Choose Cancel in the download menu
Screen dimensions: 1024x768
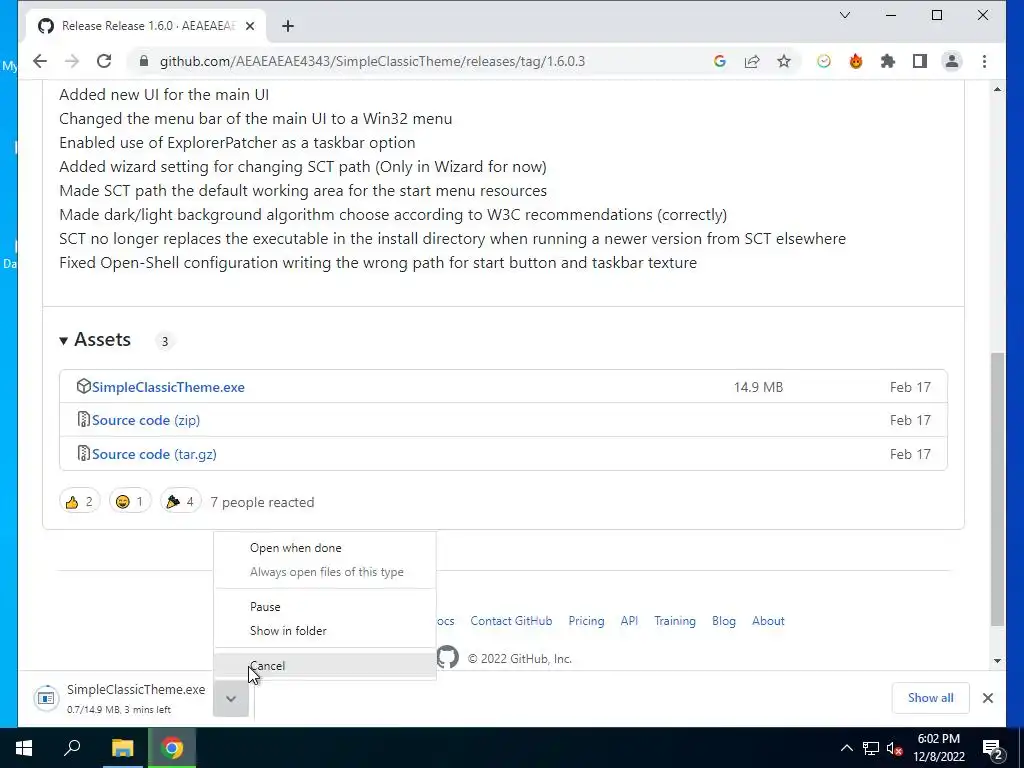[x=325, y=665]
